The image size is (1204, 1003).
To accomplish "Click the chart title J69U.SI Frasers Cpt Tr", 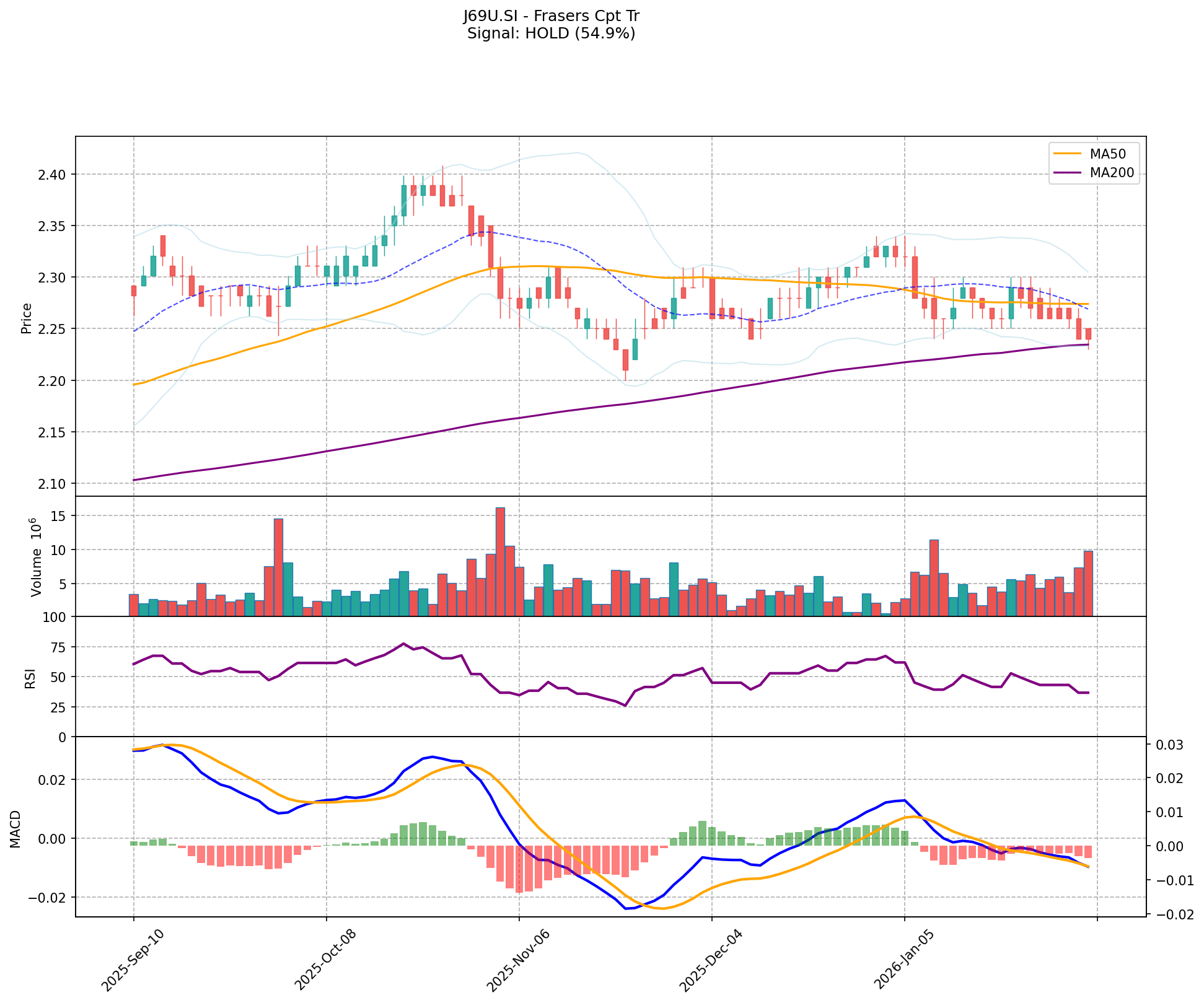I will [x=551, y=16].
